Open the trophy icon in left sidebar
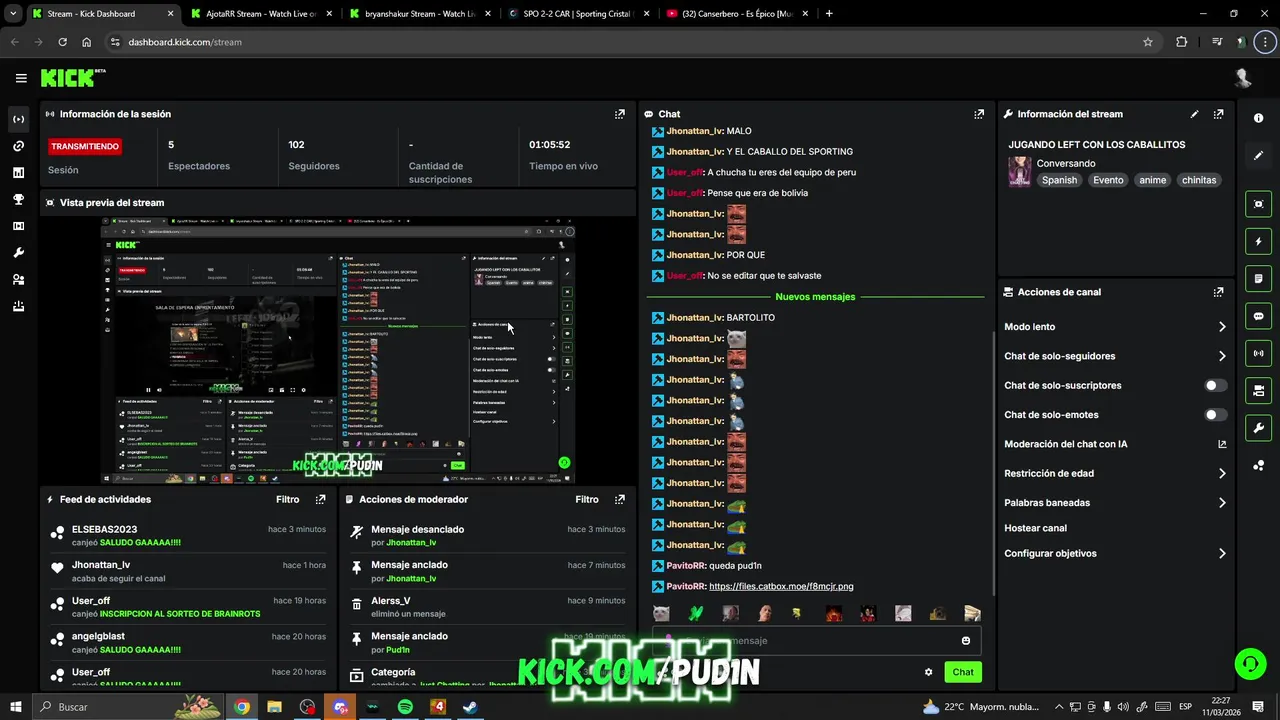The image size is (1280, 720). (18, 199)
